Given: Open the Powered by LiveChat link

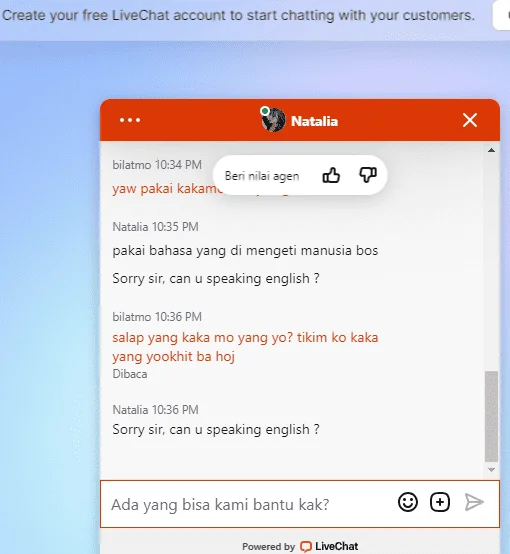Looking at the screenshot, I should coord(300,546).
